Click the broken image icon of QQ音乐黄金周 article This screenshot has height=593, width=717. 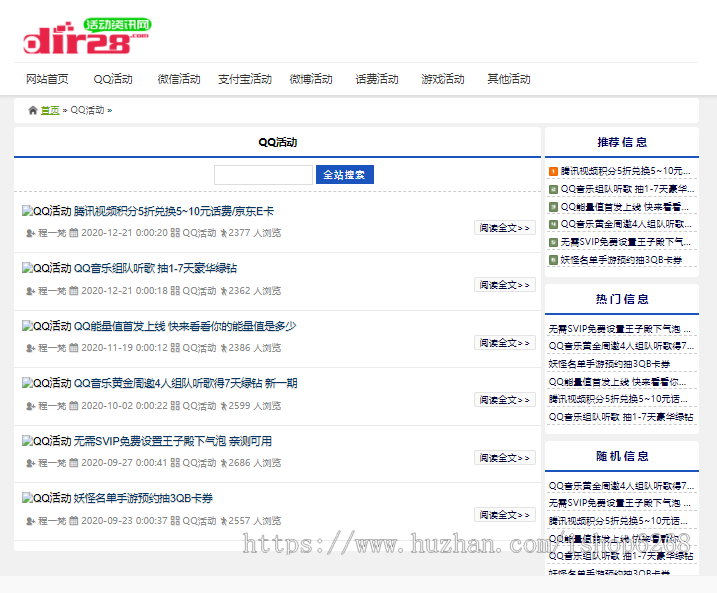coord(27,383)
